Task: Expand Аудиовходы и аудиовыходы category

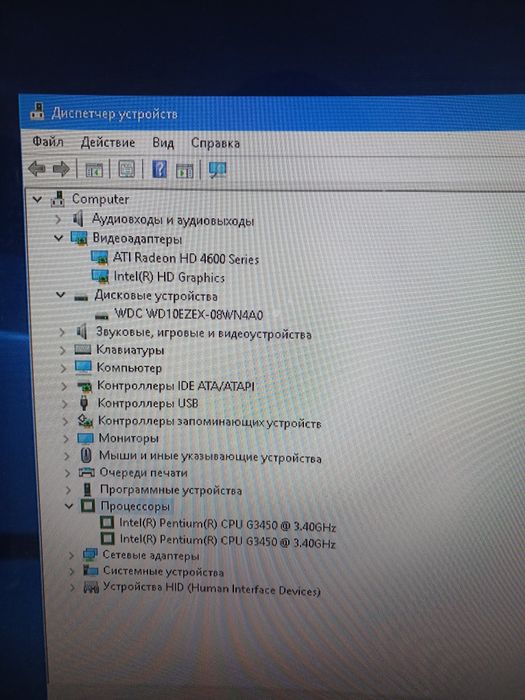Action: pos(58,219)
